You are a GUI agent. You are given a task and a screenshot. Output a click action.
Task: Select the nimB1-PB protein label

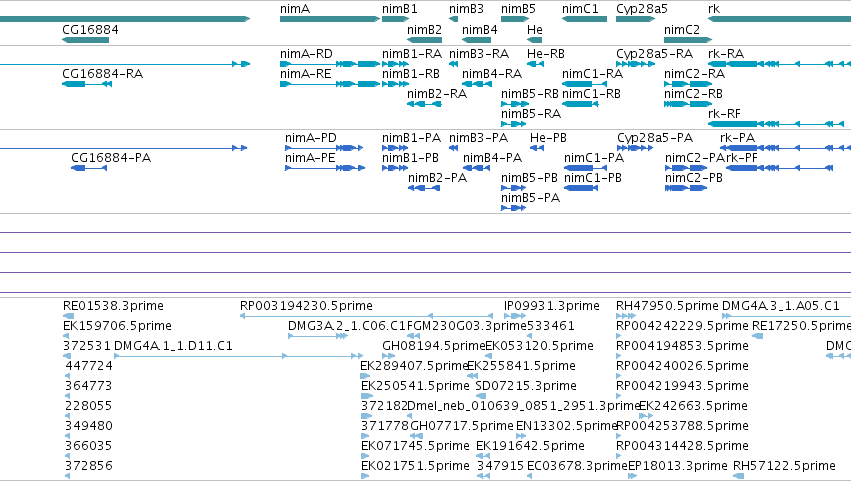click(x=410, y=158)
